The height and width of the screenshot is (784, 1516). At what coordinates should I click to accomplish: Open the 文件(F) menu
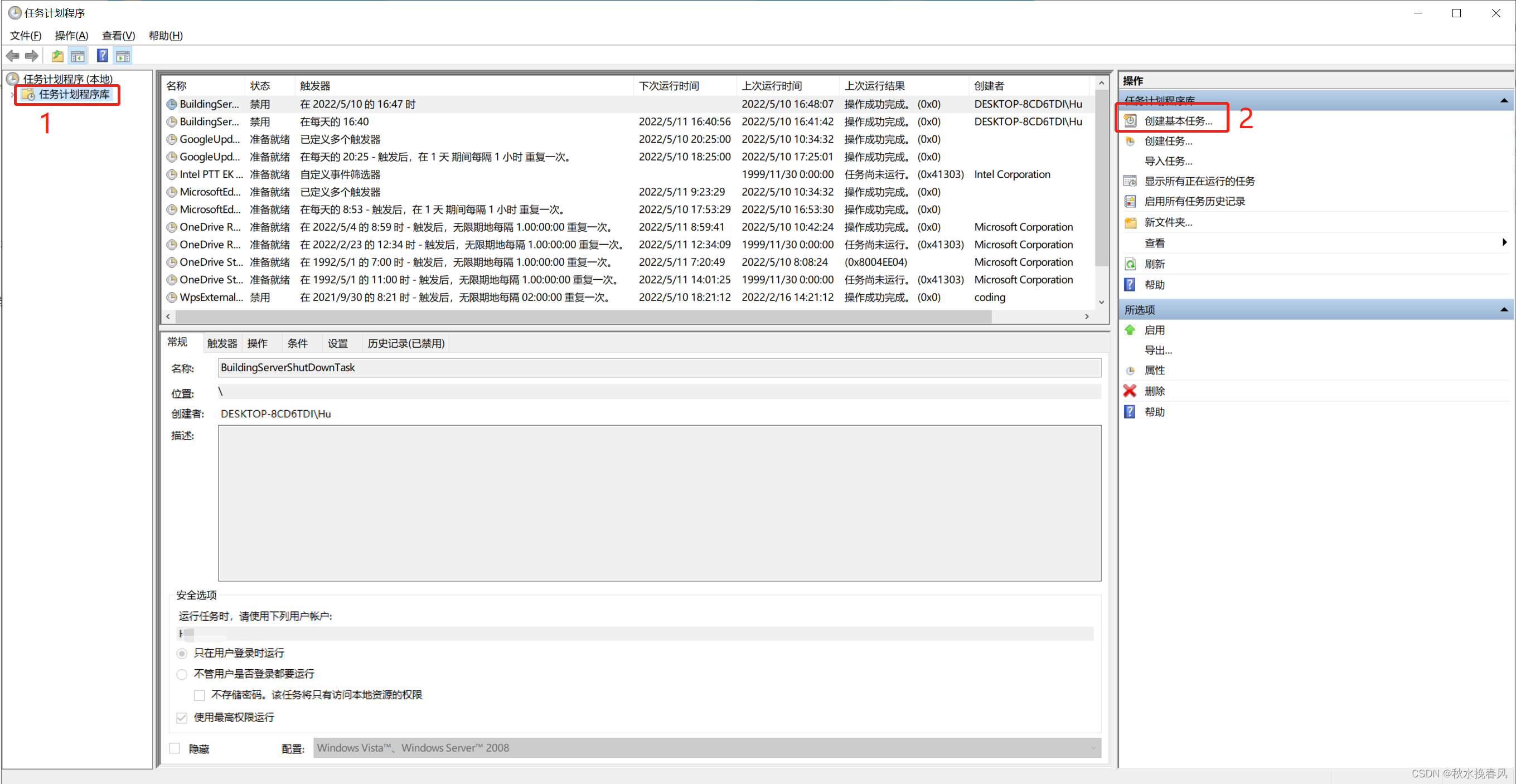coord(25,36)
